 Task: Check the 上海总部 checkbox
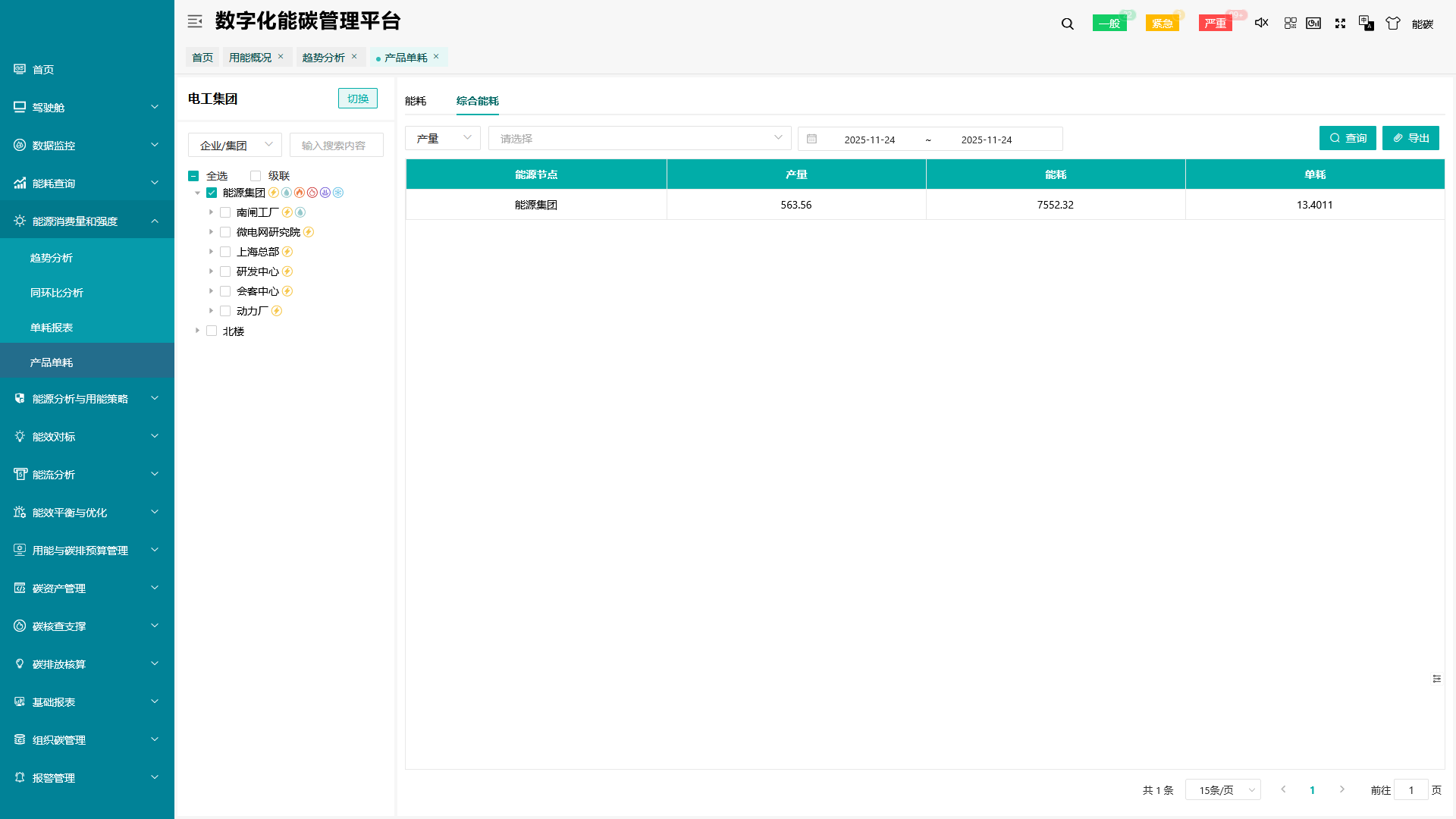coord(225,251)
